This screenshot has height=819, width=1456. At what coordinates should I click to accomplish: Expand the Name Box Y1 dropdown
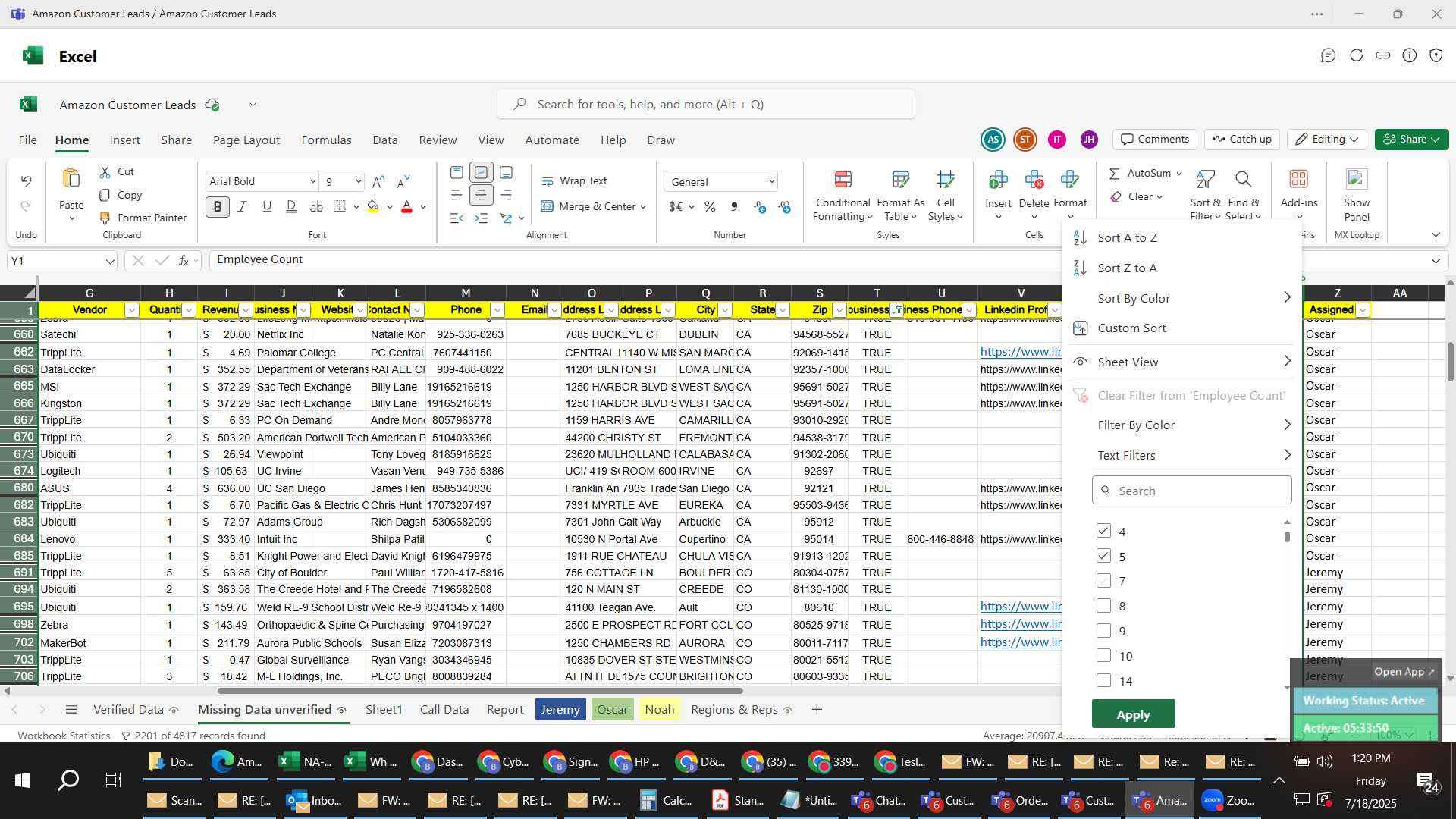click(x=110, y=262)
